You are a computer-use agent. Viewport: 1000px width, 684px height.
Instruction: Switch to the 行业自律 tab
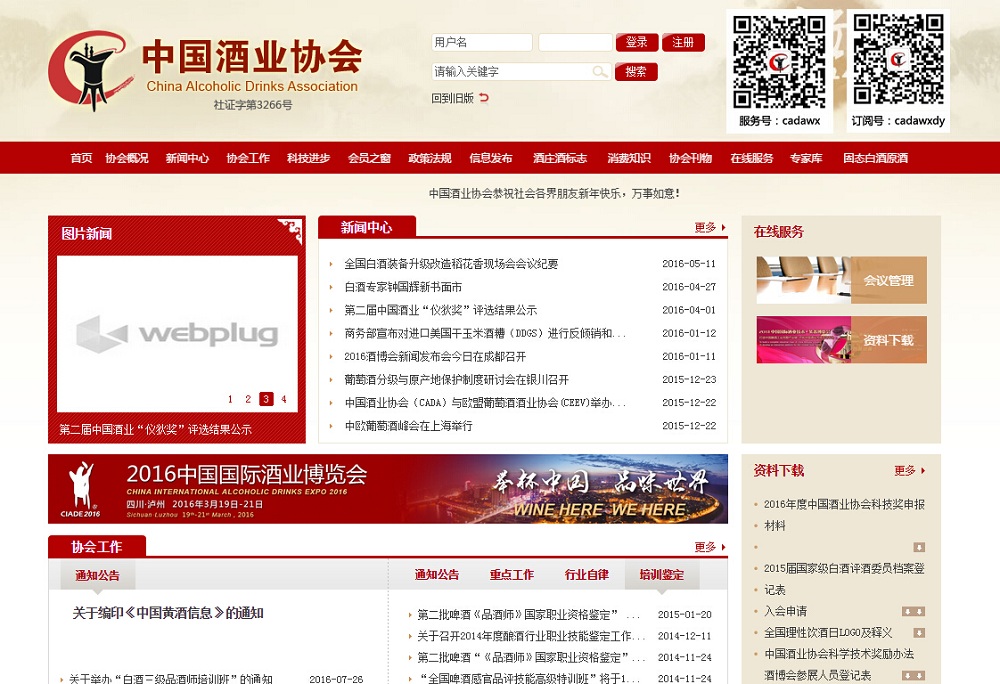pos(587,575)
